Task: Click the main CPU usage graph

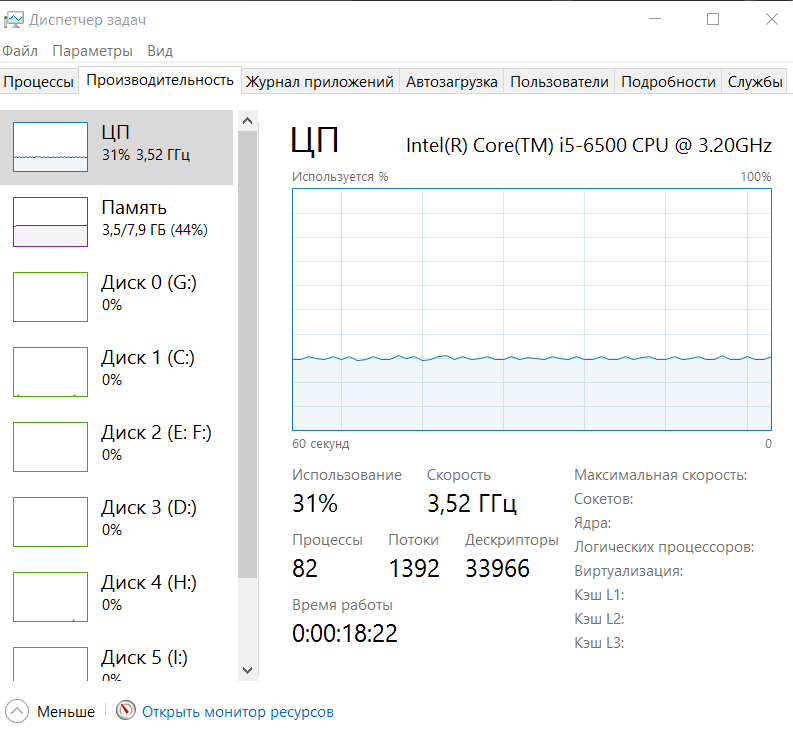Action: click(x=532, y=309)
